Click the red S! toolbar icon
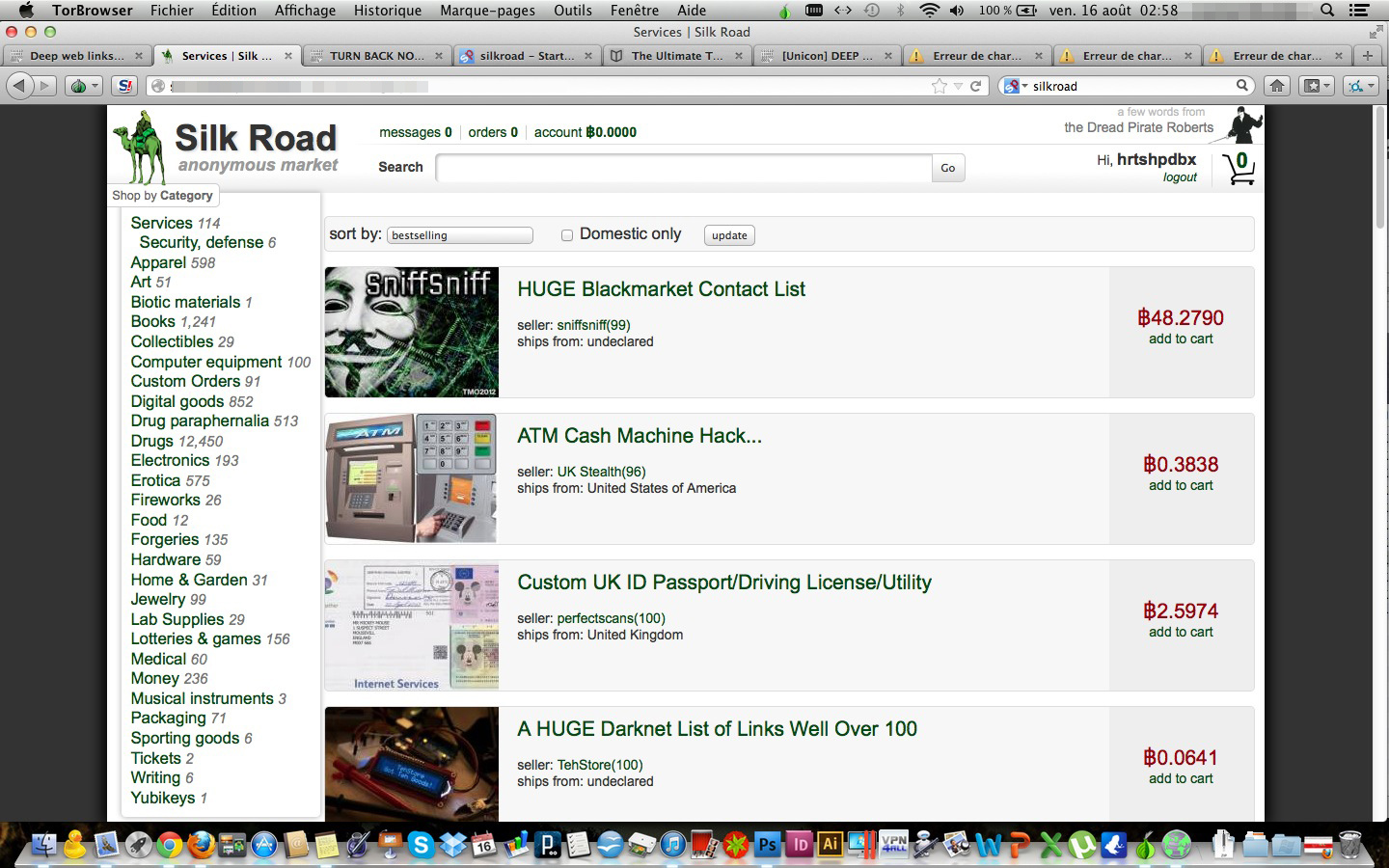This screenshot has width=1389, height=868. coord(124,86)
